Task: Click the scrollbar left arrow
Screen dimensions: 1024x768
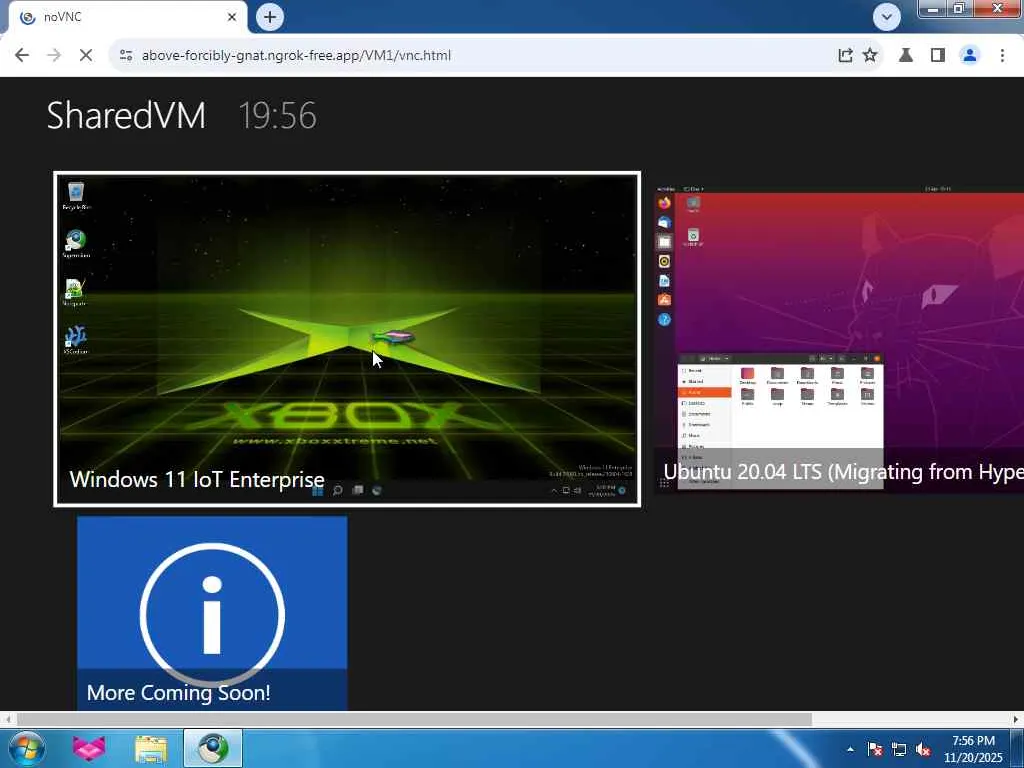Action: (x=7, y=719)
